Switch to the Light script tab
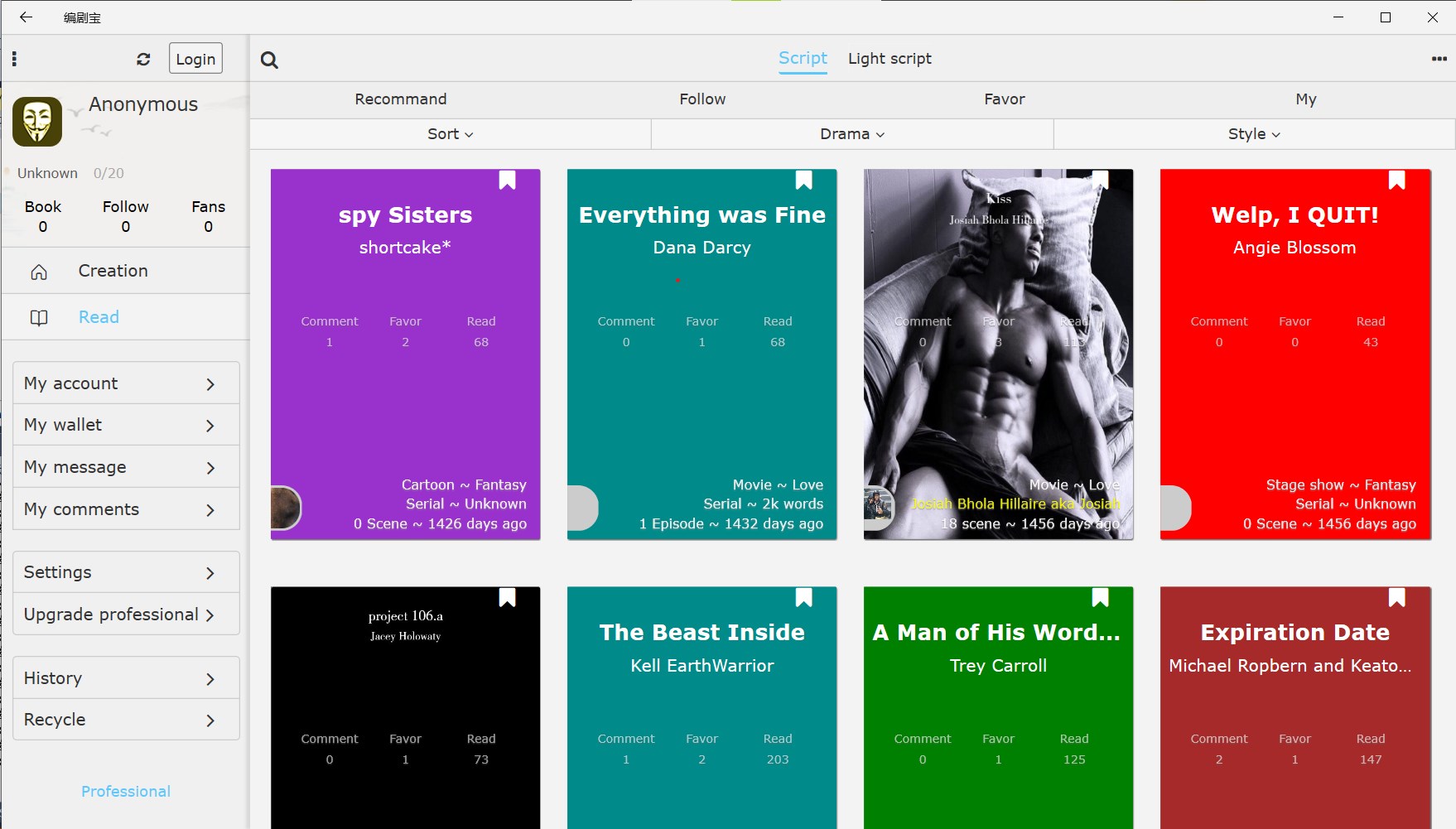The image size is (1456, 829). point(890,59)
